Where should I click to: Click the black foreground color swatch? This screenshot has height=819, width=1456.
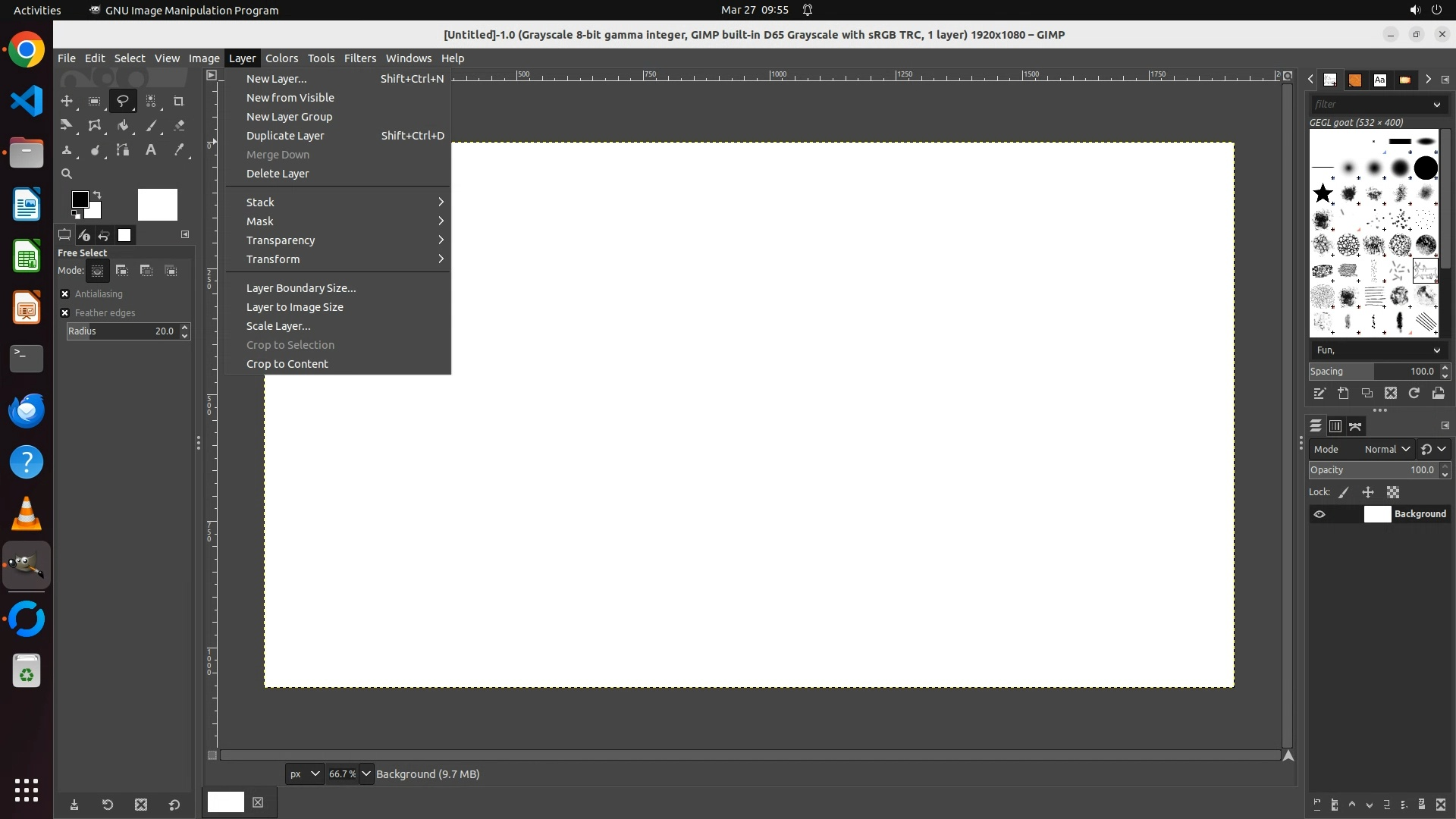tap(80, 199)
